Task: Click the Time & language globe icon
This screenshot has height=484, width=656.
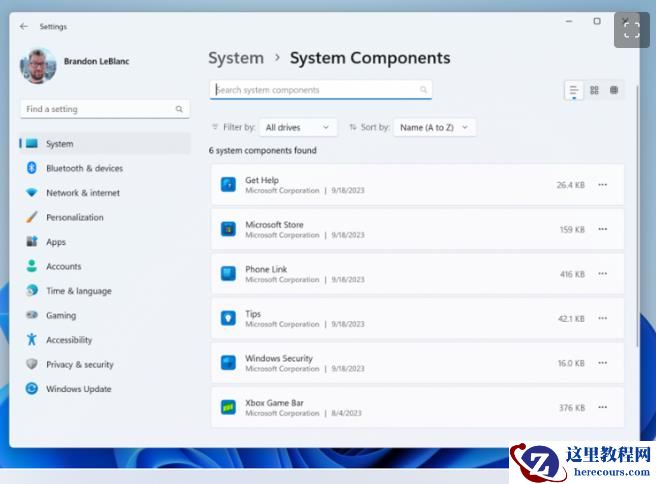Action: [x=32, y=290]
